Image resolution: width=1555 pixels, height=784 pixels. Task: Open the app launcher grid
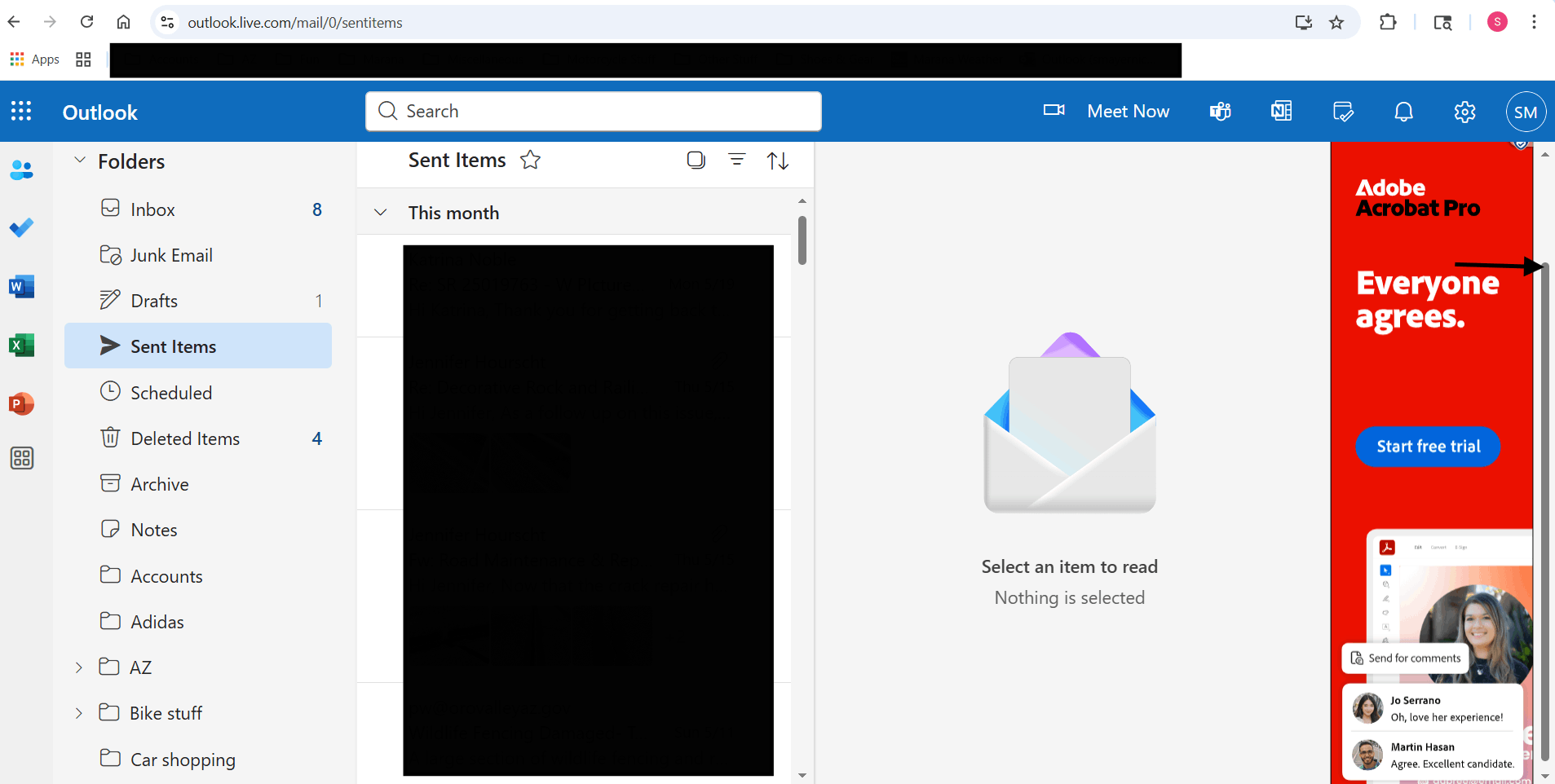click(20, 112)
